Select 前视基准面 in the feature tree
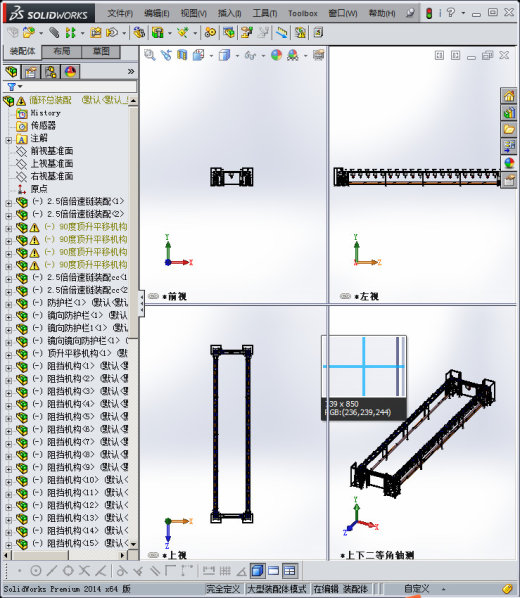Viewport: 520px width, 598px height. pos(52,151)
